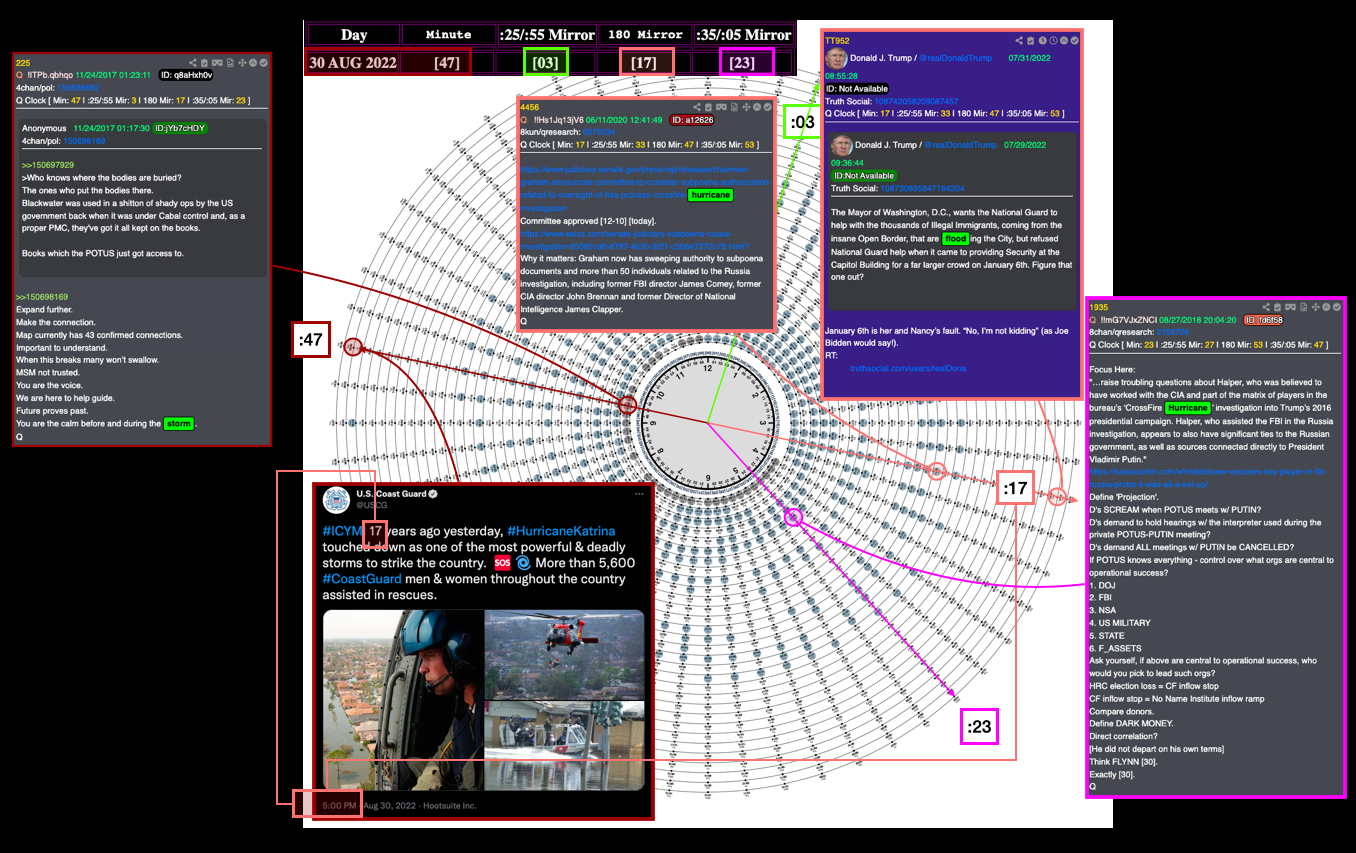This screenshot has width=1356, height=853.
Task: Open Truth Social link 108742058209087457
Action: click(x=916, y=101)
